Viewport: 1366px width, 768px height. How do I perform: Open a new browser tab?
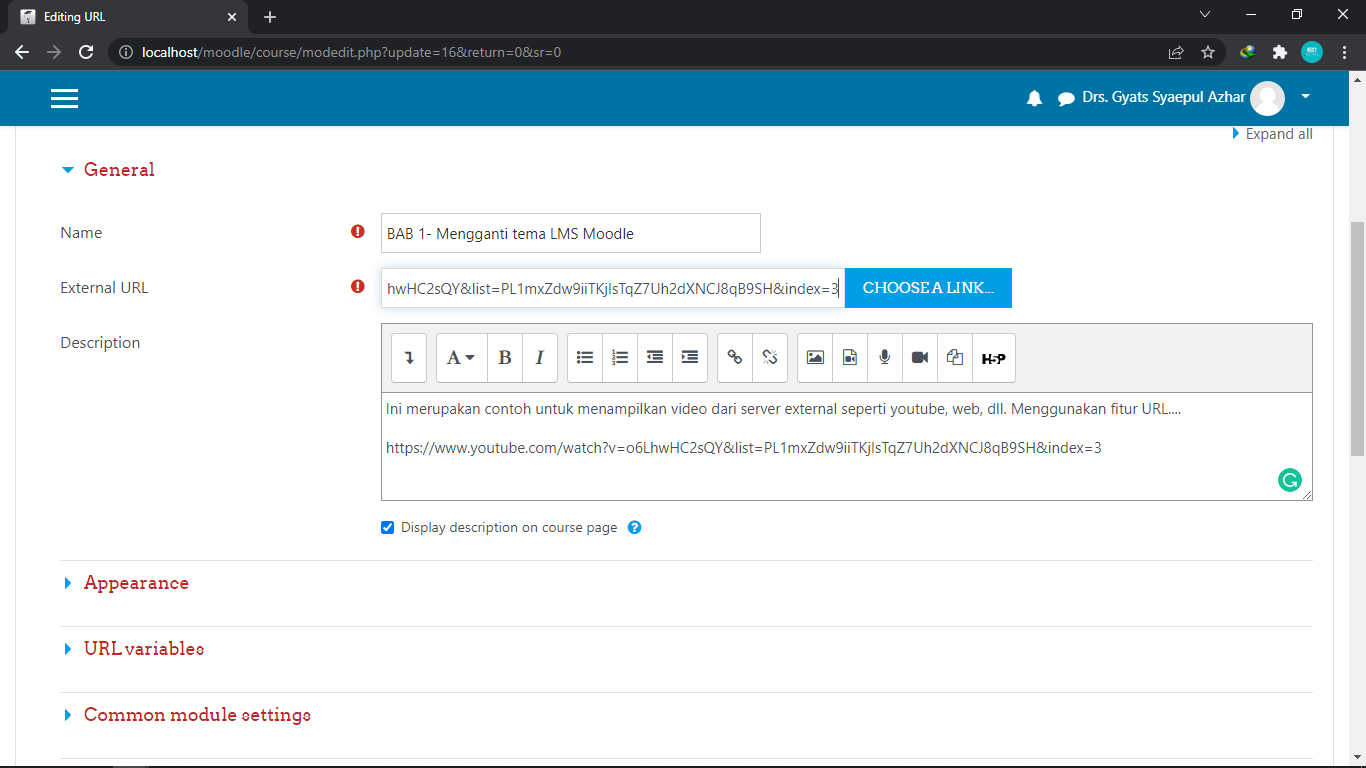[x=270, y=17]
